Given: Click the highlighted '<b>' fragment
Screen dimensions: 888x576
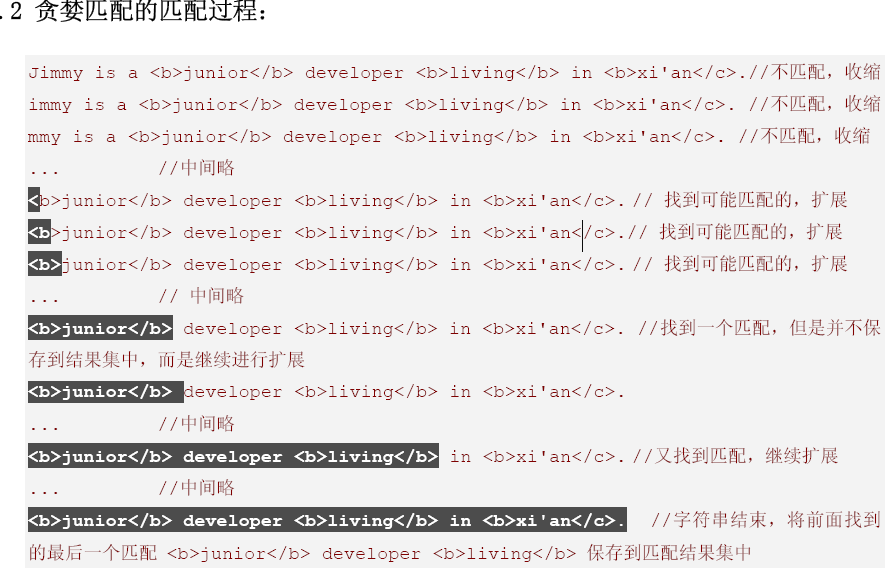Looking at the screenshot, I should [45, 264].
